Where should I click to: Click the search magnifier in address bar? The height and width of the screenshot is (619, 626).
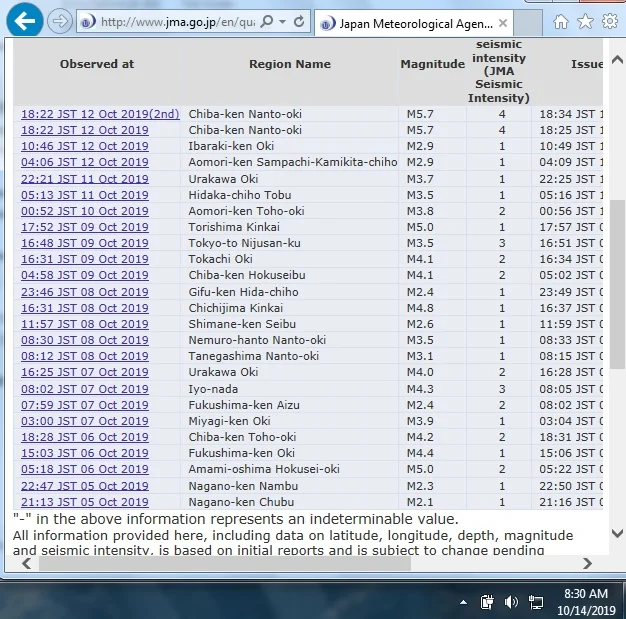pos(266,21)
